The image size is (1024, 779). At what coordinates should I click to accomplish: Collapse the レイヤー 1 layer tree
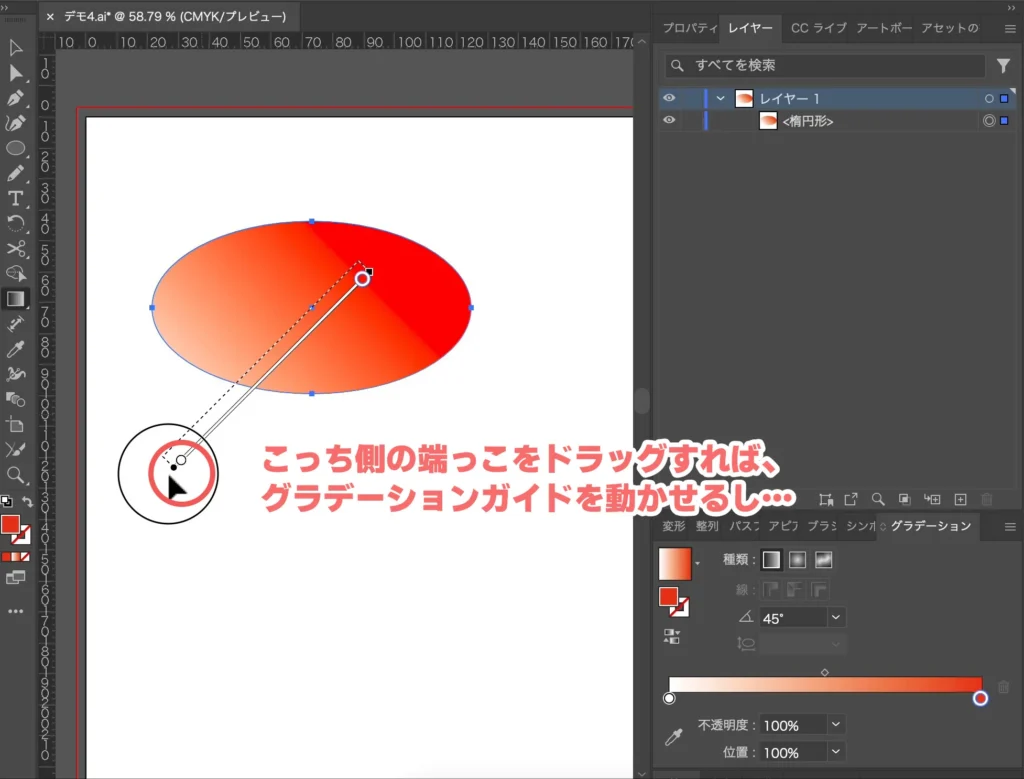720,98
